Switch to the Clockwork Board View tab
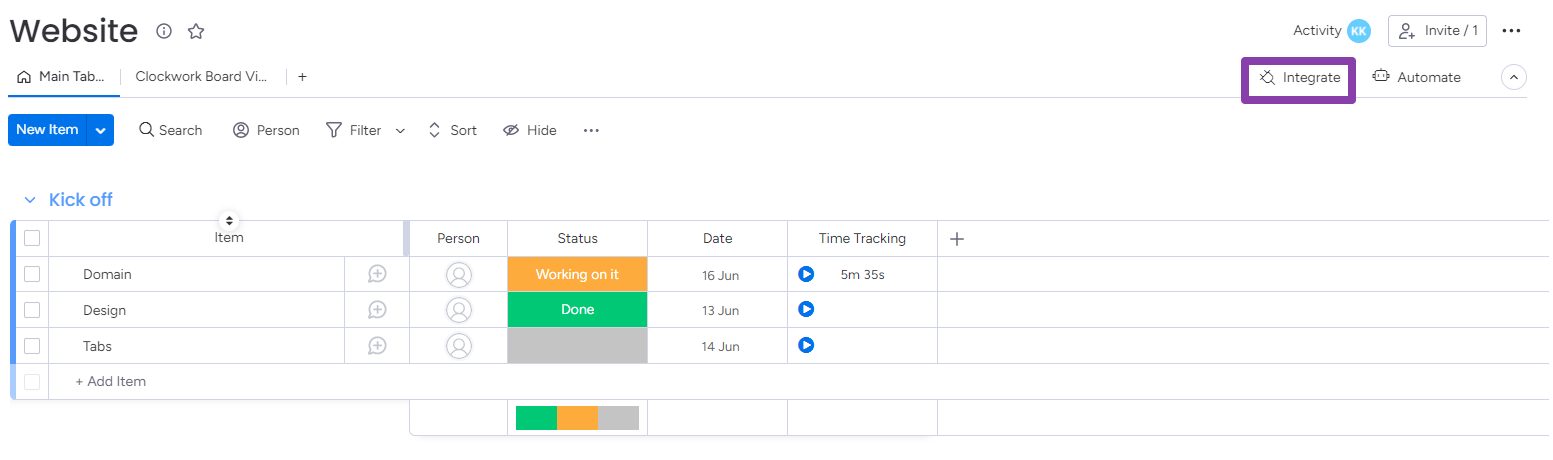The height and width of the screenshot is (460, 1553). pyautogui.click(x=201, y=77)
